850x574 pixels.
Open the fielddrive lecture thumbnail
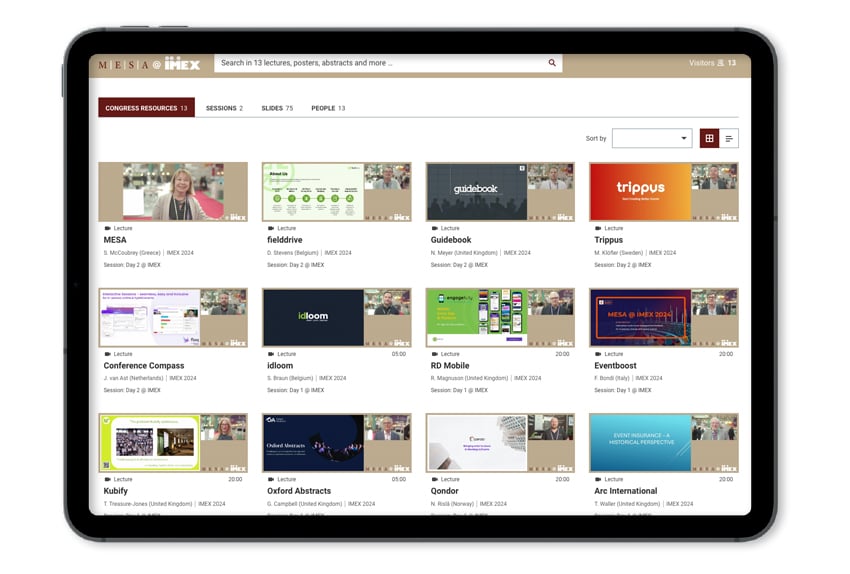pyautogui.click(x=337, y=191)
